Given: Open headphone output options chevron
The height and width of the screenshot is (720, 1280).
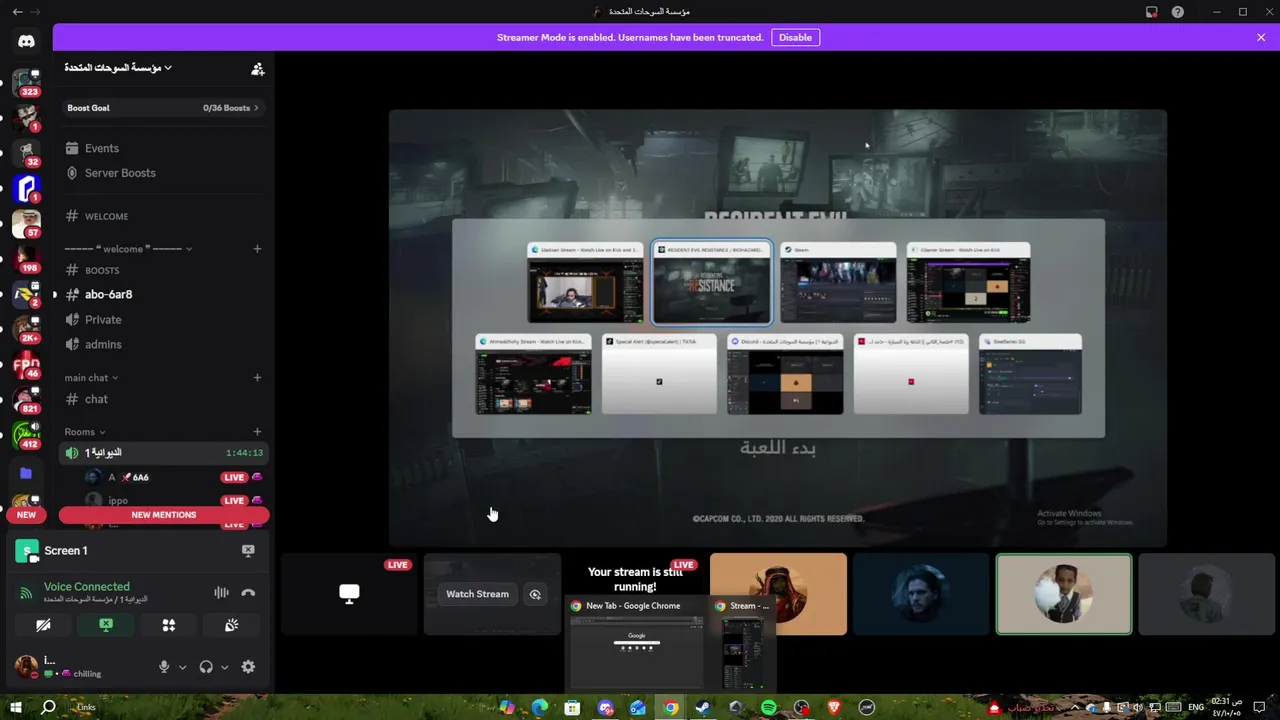Looking at the screenshot, I should (224, 667).
